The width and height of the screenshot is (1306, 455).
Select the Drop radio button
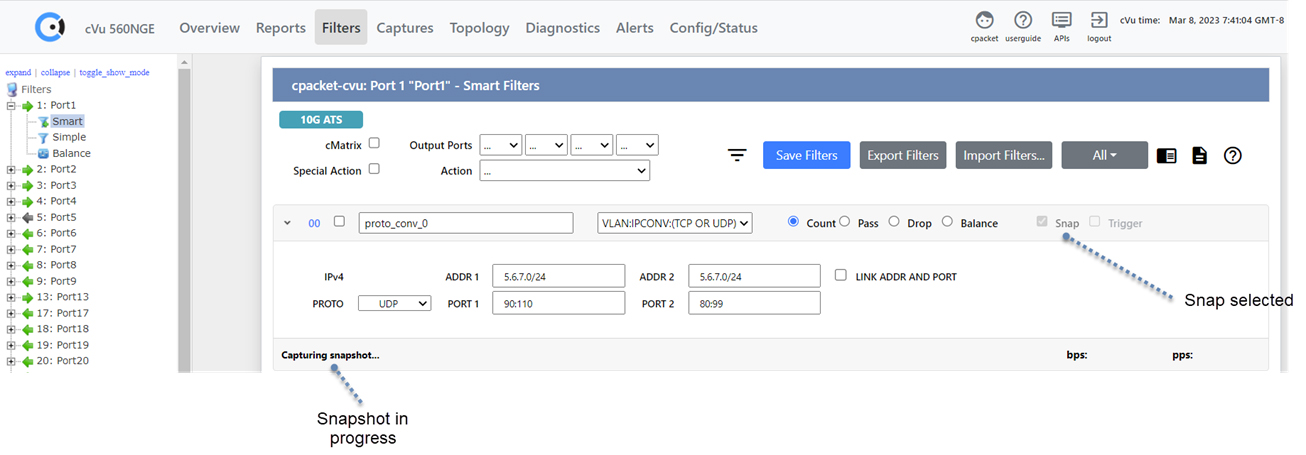894,222
